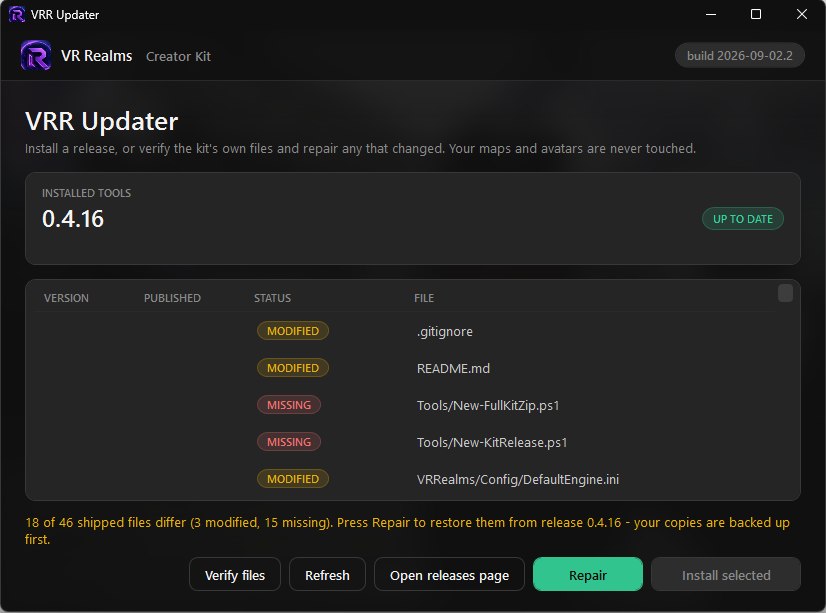The height and width of the screenshot is (613, 826).
Task: Click the '18 of 46 shipped files differ' message
Action: coord(407,531)
